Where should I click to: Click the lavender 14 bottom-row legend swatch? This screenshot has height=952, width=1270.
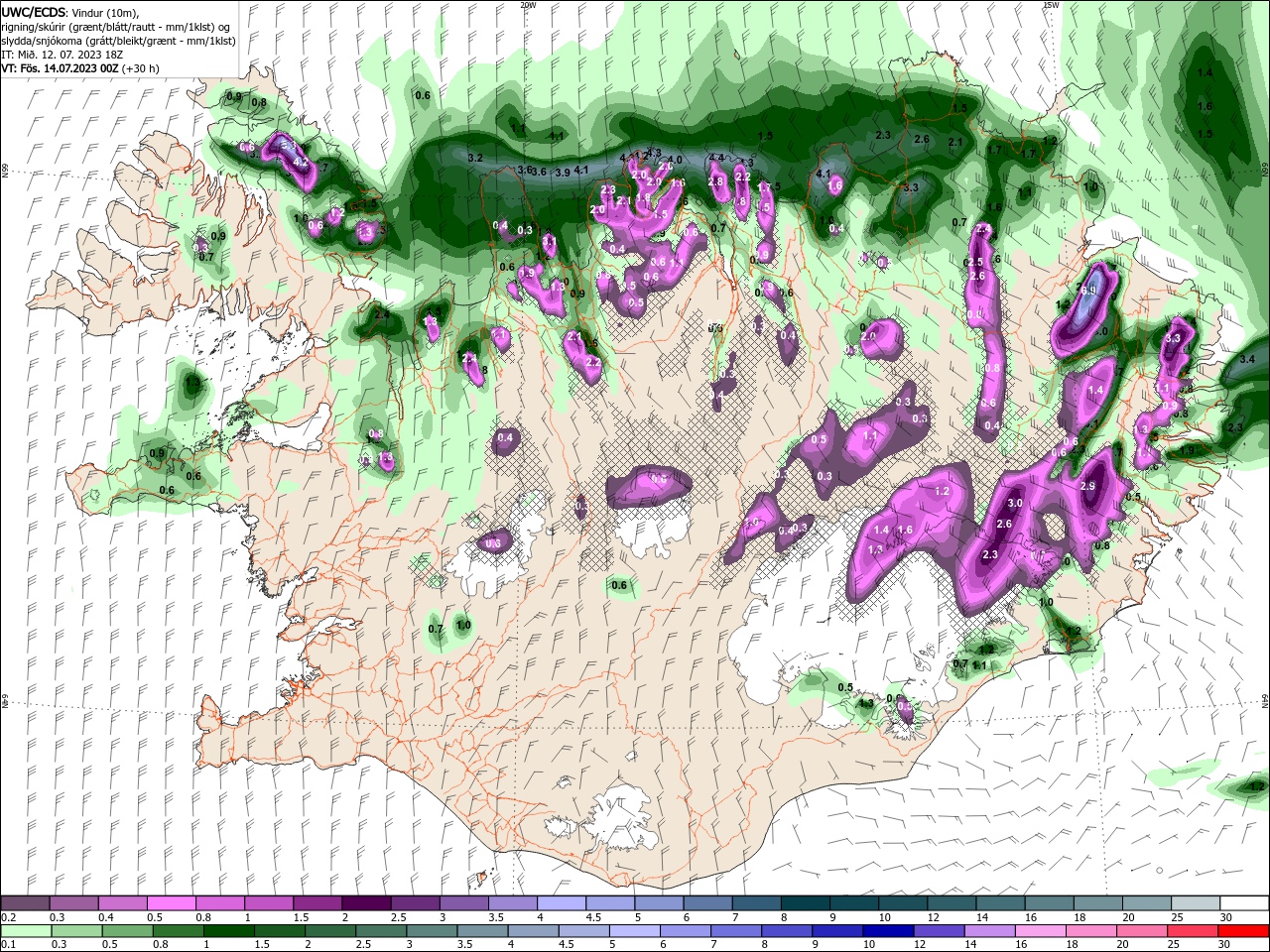(x=989, y=930)
